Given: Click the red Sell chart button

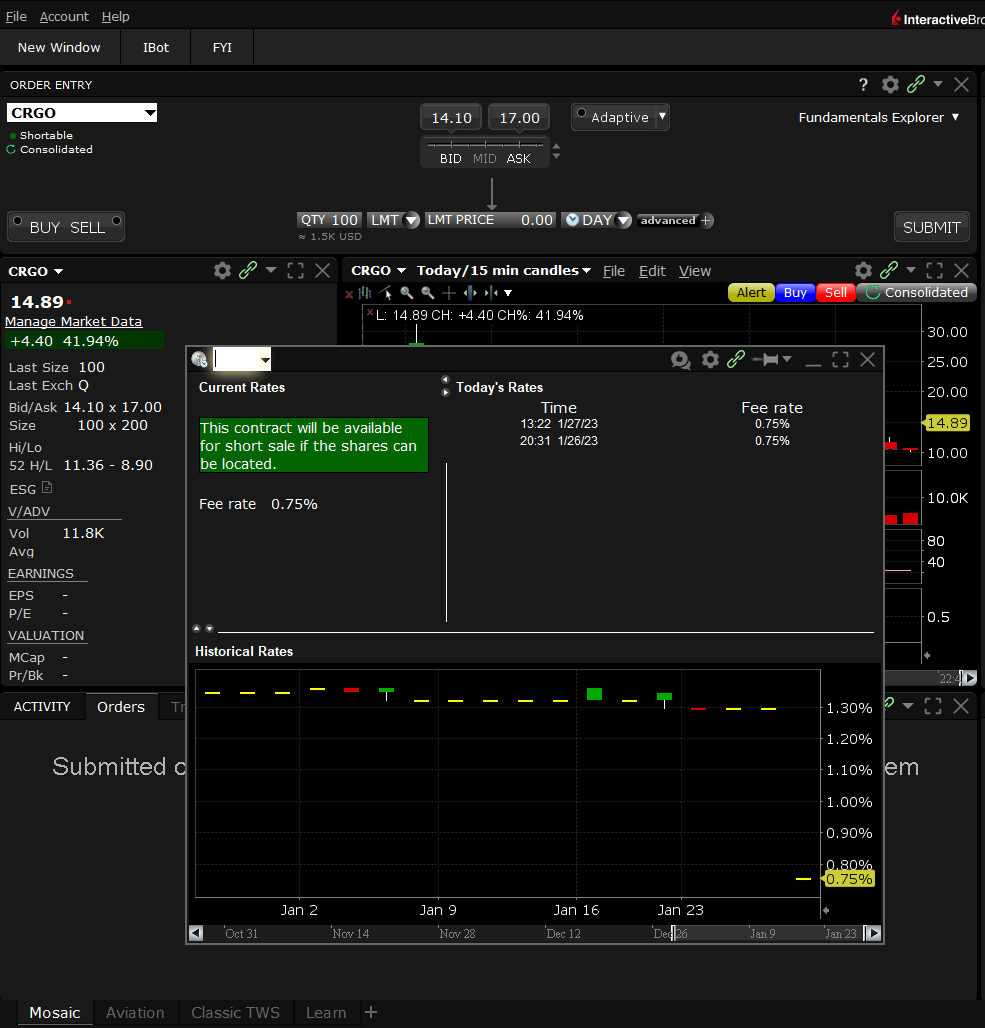Looking at the screenshot, I should pos(835,292).
